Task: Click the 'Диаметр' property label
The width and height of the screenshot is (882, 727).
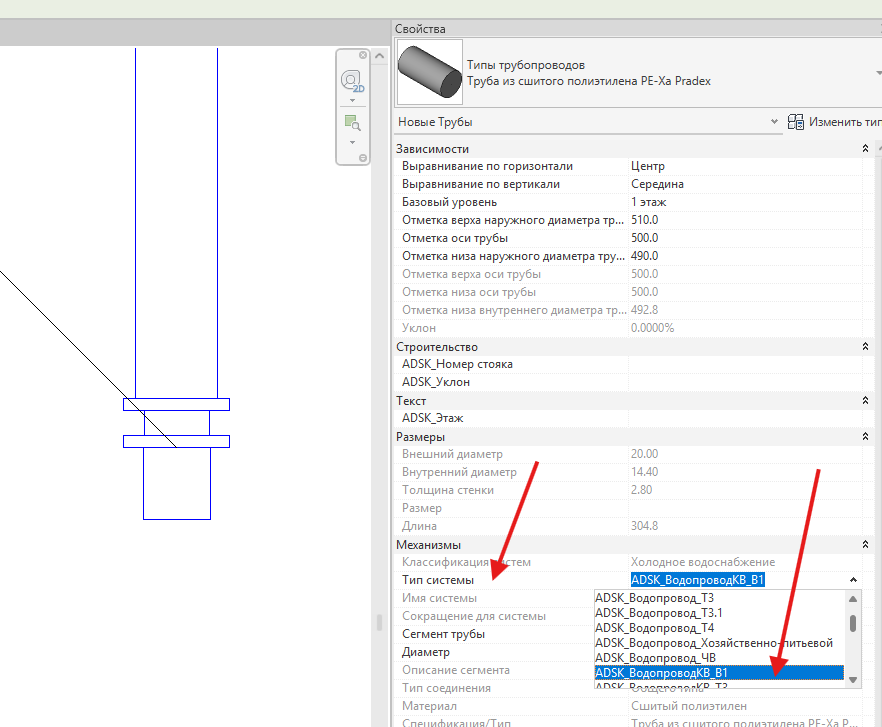Action: tap(426, 652)
